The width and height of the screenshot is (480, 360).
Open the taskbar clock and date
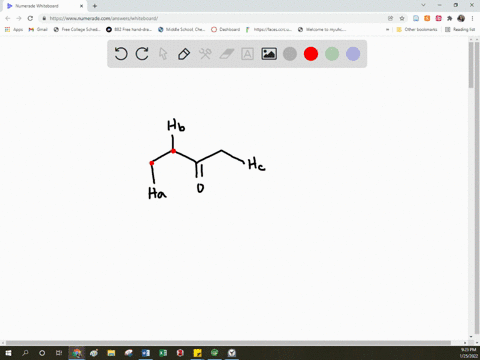(x=468, y=353)
